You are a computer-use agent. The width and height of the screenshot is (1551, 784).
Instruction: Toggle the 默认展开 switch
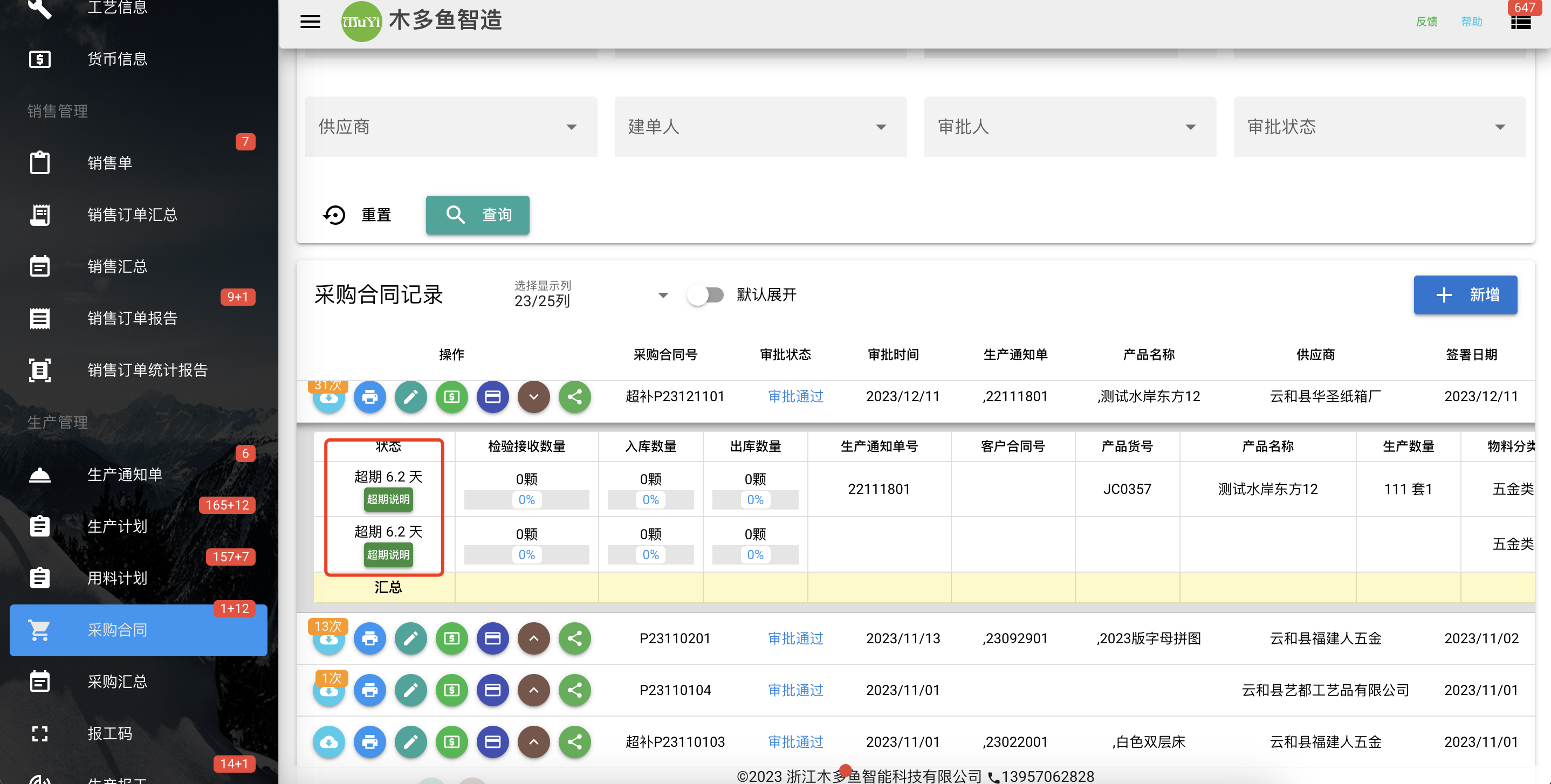coord(705,295)
